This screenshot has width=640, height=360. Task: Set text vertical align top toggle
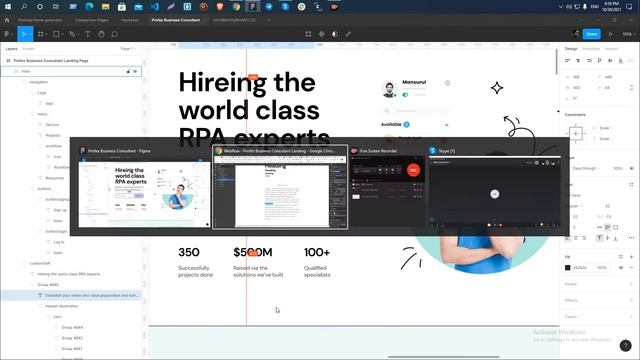[x=599, y=238]
